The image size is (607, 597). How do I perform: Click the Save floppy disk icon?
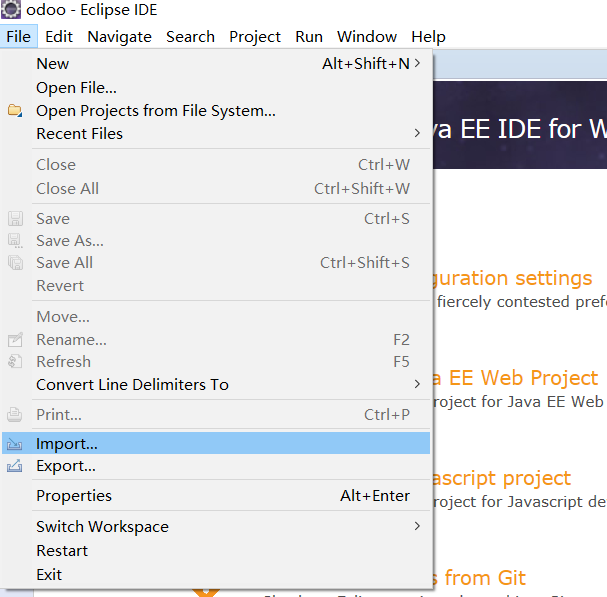(15, 219)
